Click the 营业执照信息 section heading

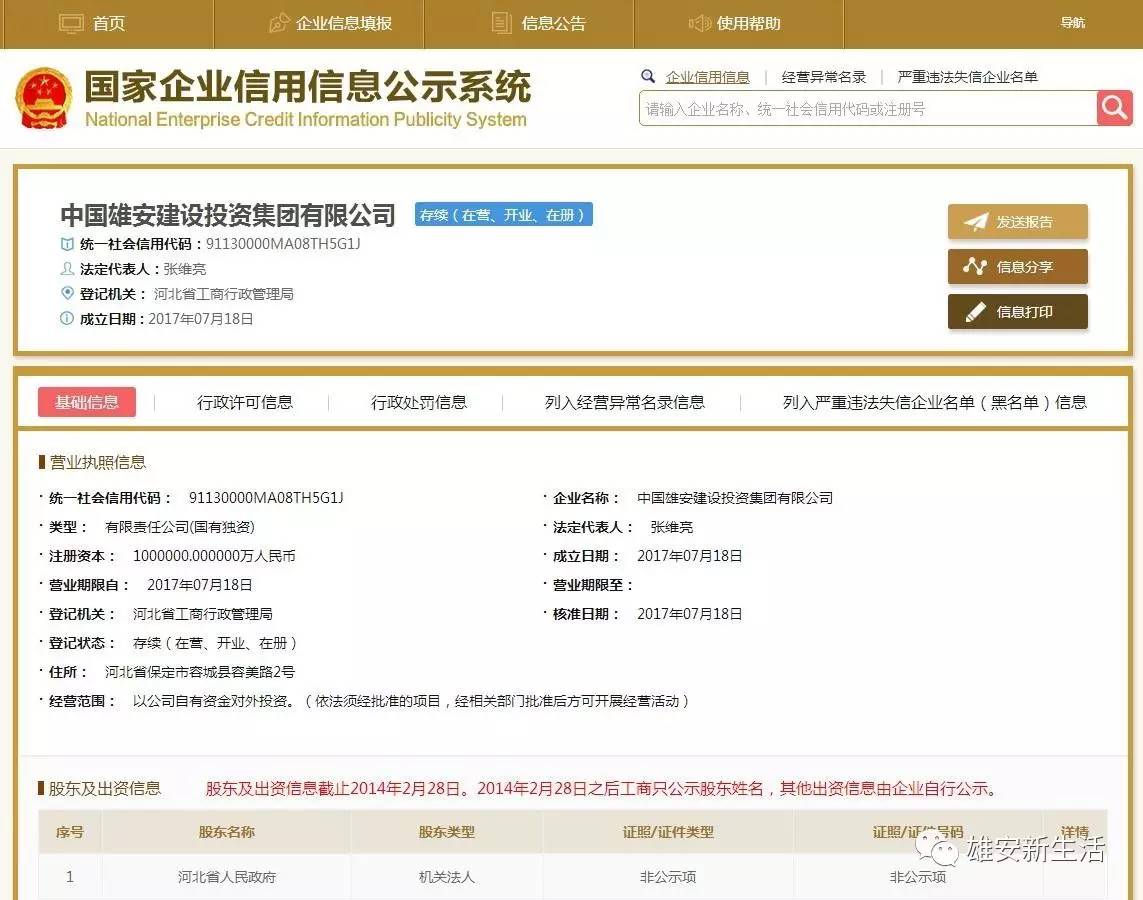click(x=98, y=462)
